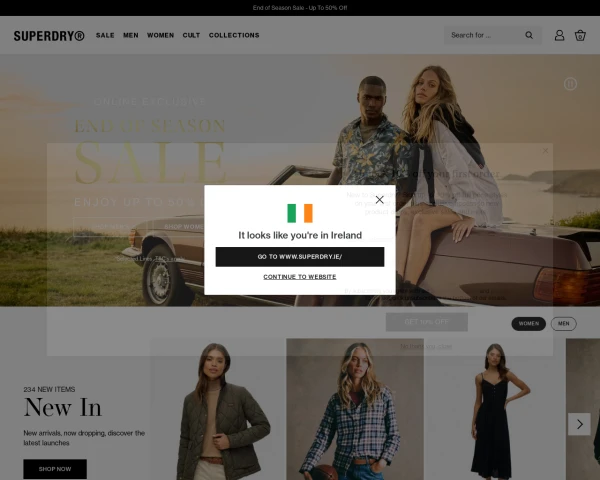
Task: Open the WOMEN navigation menu
Action: coord(160,35)
